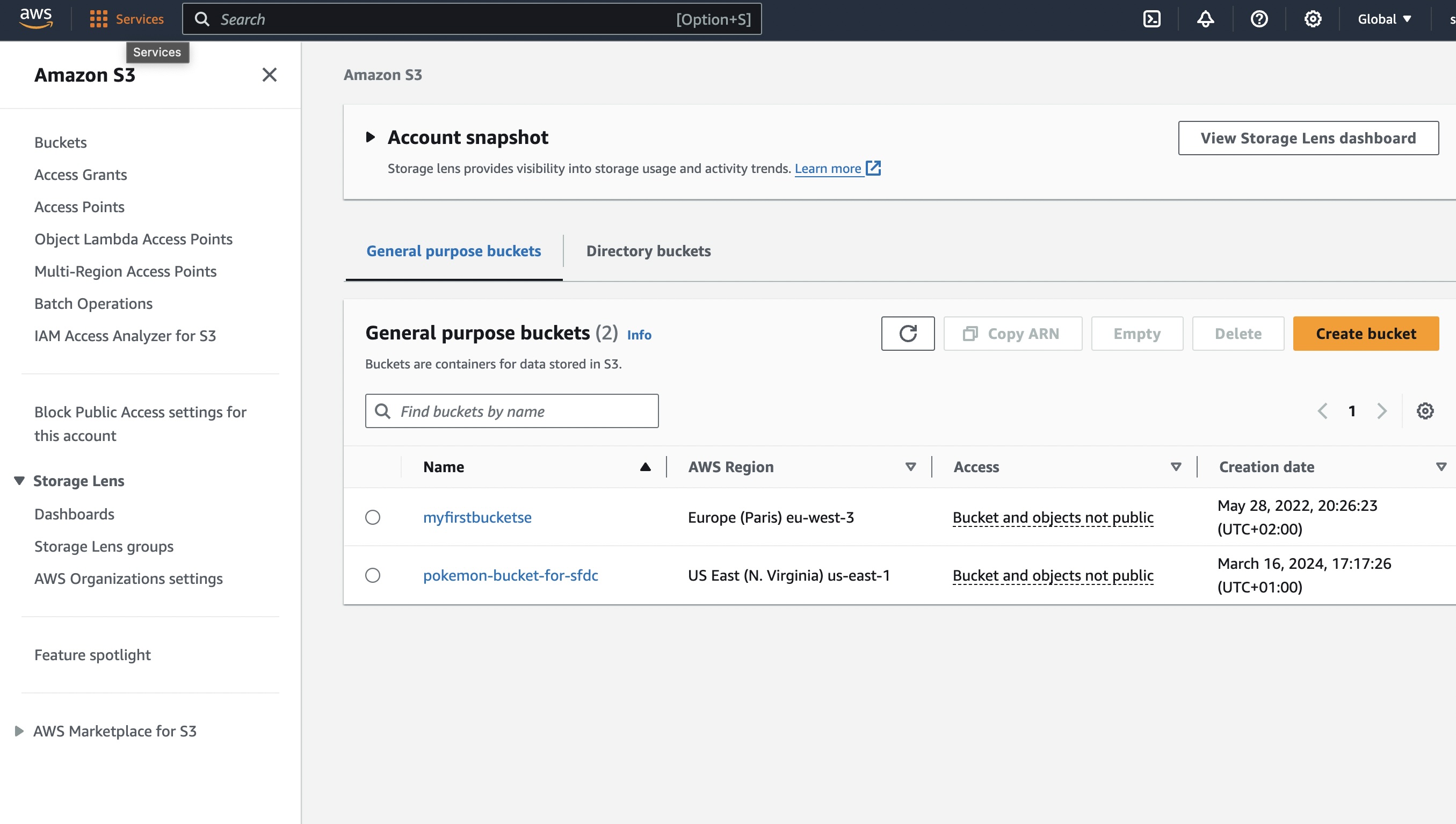The width and height of the screenshot is (1456, 824).
Task: Open the pokemon-bucket-for-sfdc bucket link
Action: pyautogui.click(x=510, y=575)
